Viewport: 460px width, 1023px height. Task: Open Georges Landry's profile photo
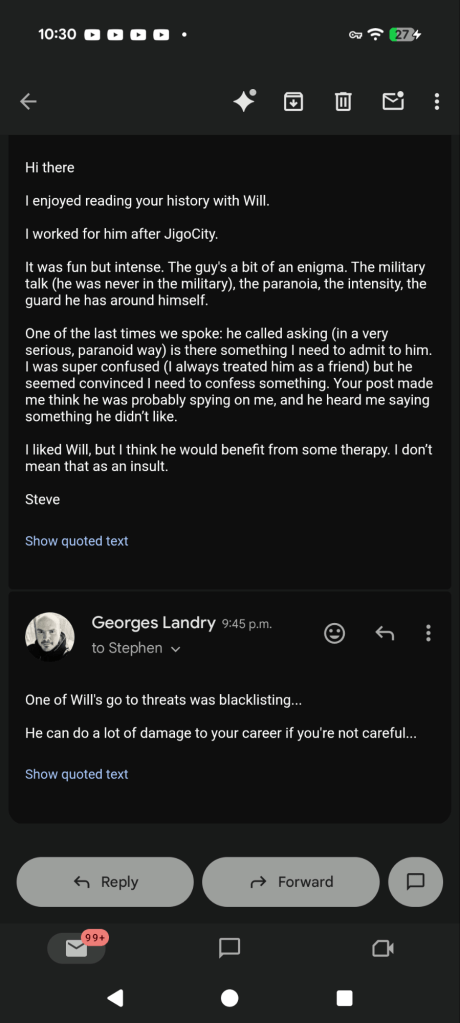coord(50,637)
